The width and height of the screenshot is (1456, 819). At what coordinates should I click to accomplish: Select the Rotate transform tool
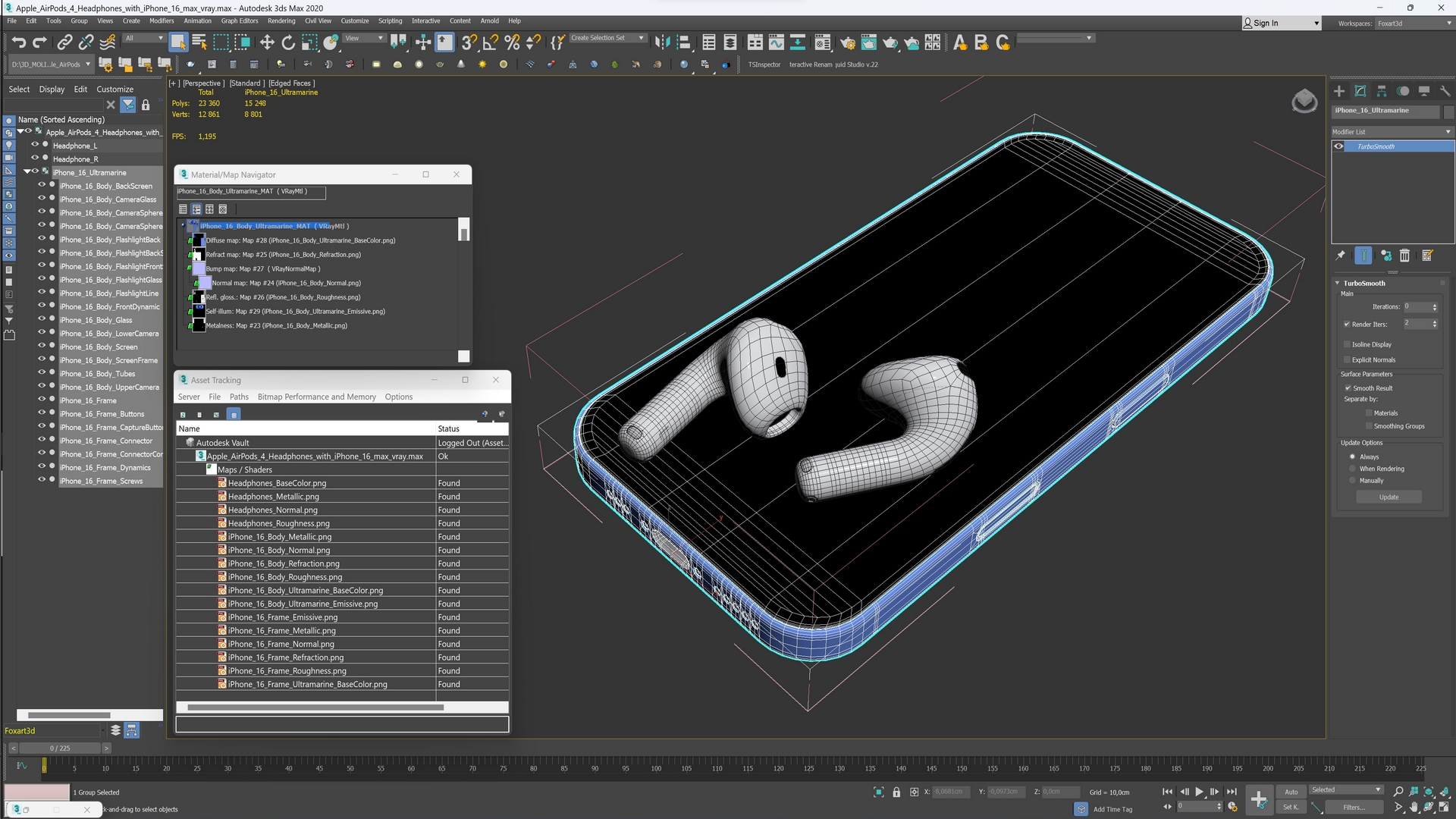[x=288, y=42]
